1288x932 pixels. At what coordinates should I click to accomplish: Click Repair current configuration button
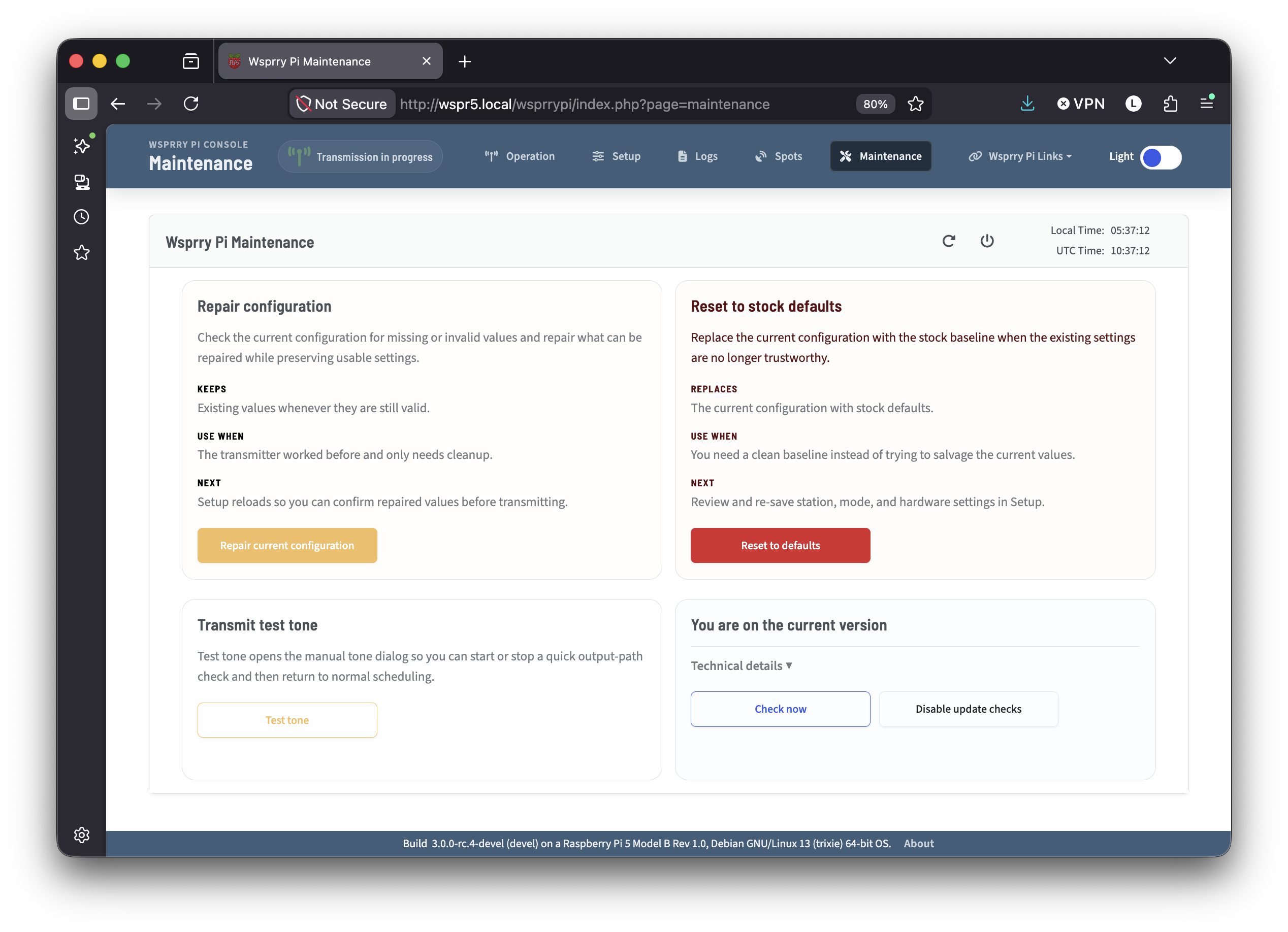point(287,546)
